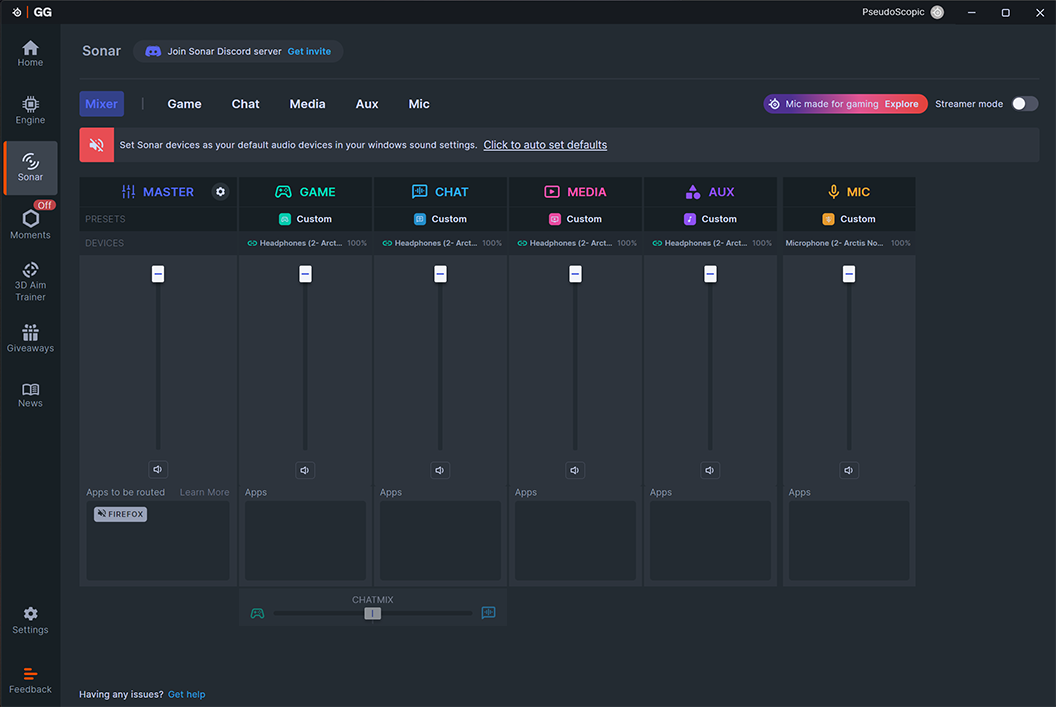This screenshot has width=1056, height=707.
Task: Mute the Game channel speaker button
Action: tap(305, 470)
